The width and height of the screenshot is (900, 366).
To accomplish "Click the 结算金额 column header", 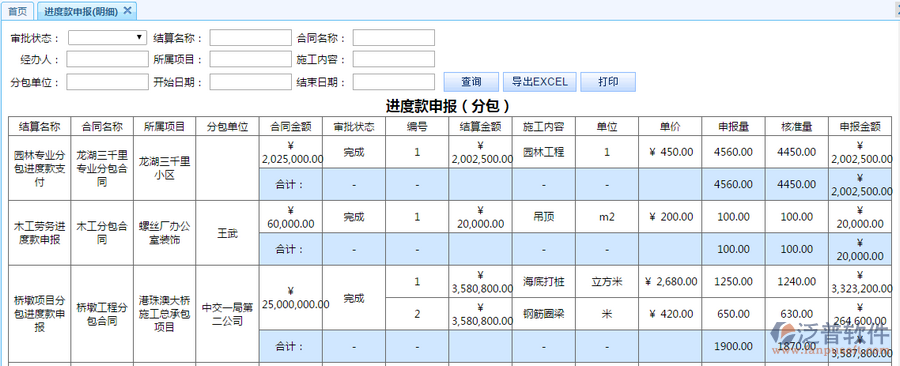I will click(480, 126).
